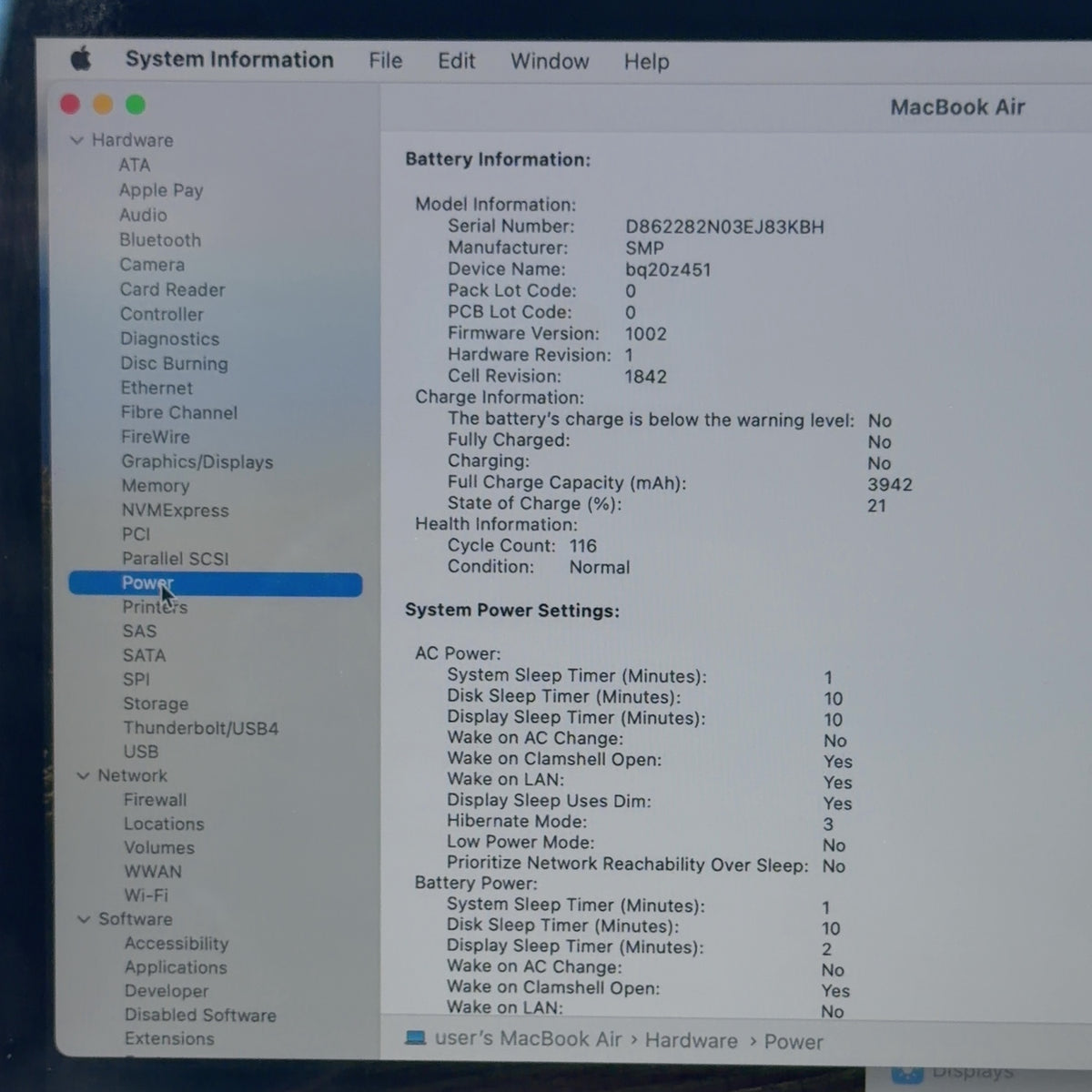Select the highlighted Power item

[x=216, y=583]
